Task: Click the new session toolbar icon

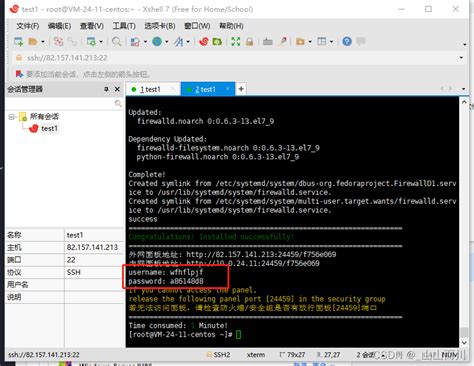Action: coord(18,42)
